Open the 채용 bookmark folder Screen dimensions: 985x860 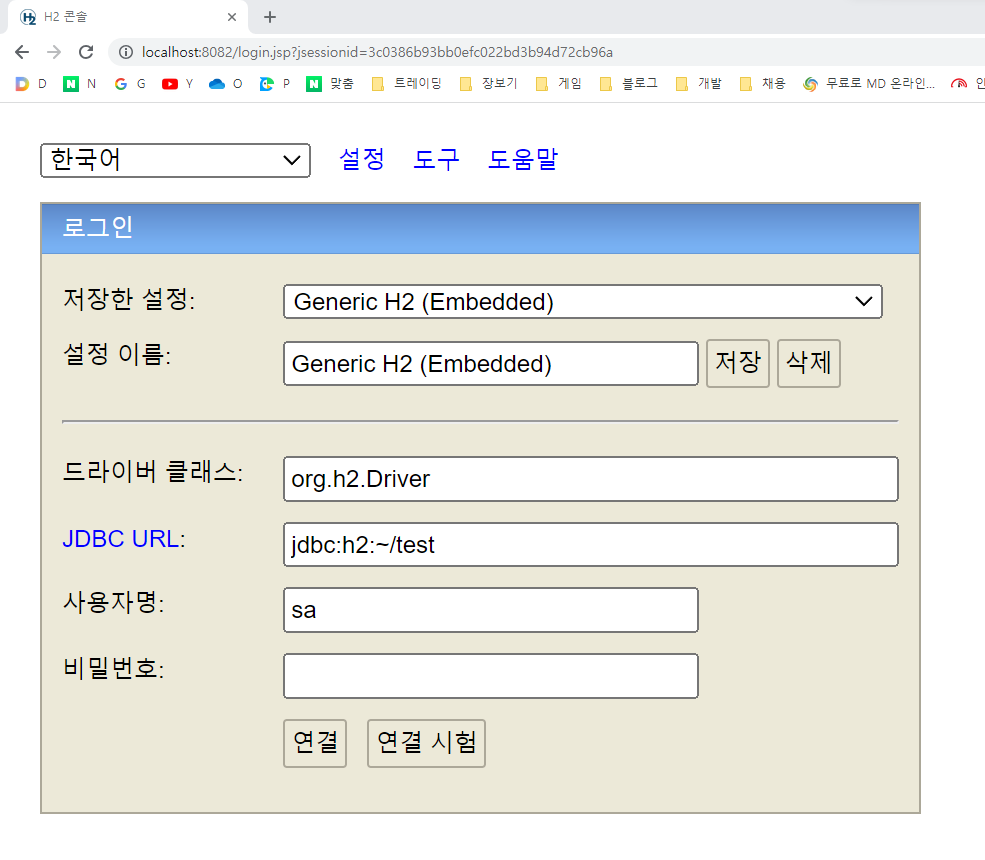coord(762,84)
